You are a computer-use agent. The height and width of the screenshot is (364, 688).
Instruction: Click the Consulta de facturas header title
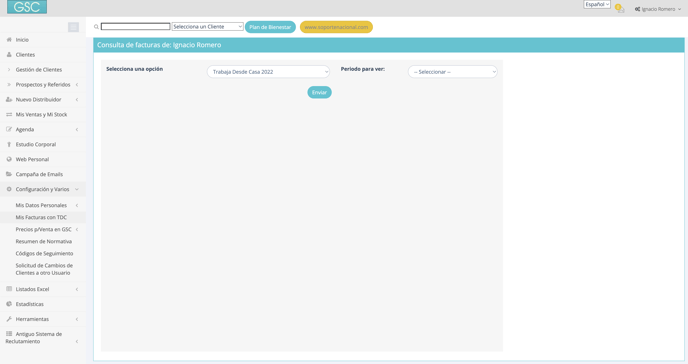pos(159,45)
